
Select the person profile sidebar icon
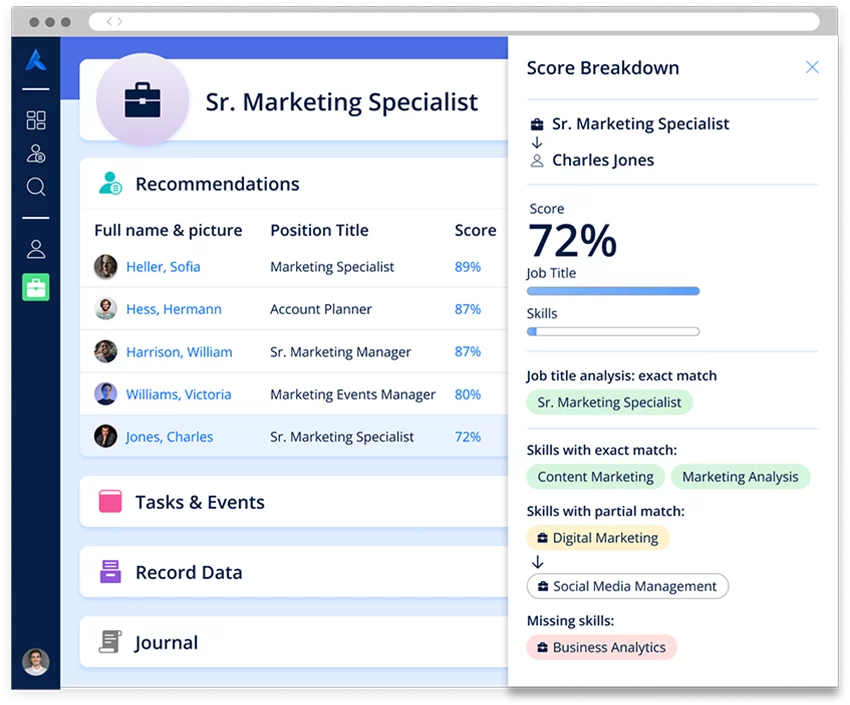click(36, 249)
